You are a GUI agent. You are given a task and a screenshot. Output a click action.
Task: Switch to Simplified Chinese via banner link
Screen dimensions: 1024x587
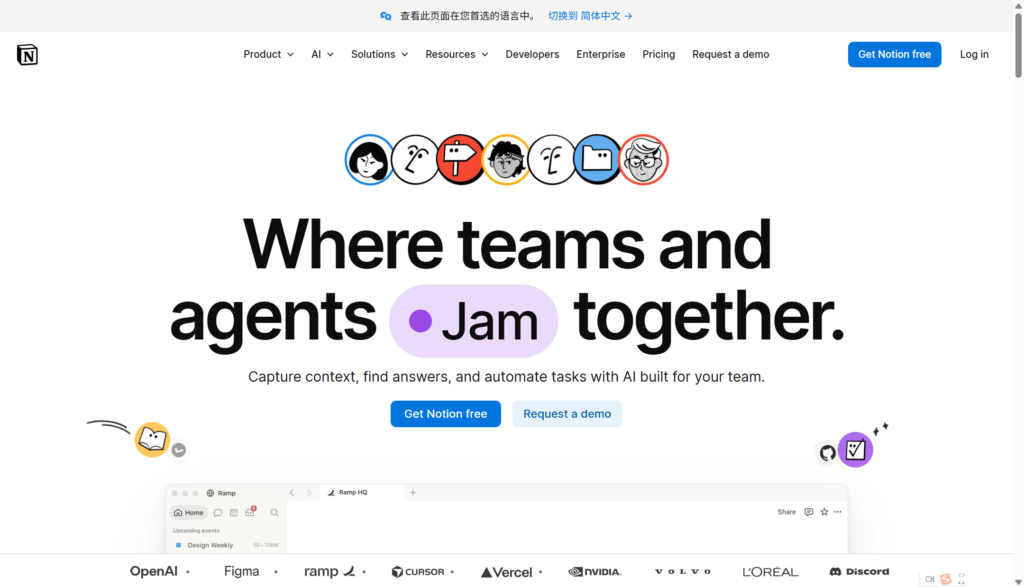click(590, 16)
